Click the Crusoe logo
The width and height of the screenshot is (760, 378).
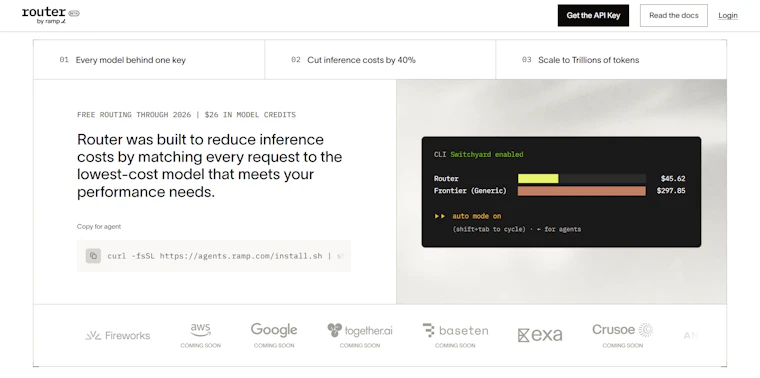point(622,330)
